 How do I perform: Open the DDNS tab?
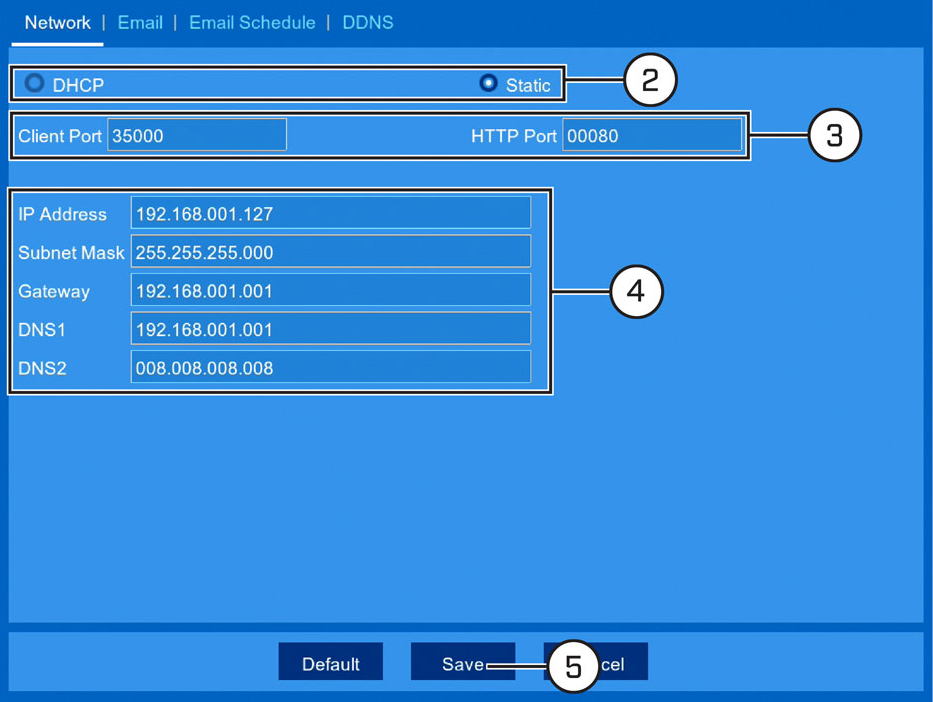click(368, 23)
